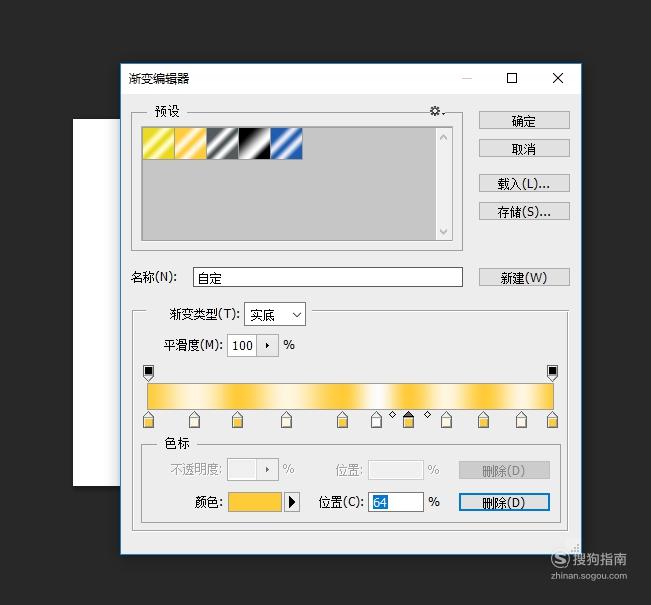Click the midpoint diamond left of active stop

tap(392, 414)
